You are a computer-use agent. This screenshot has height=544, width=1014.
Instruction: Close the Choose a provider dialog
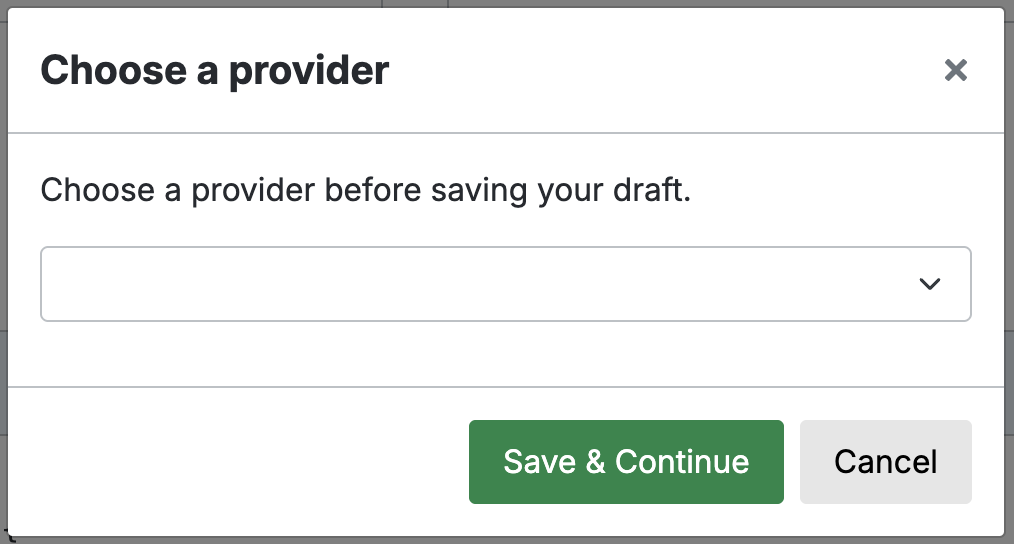point(956,70)
